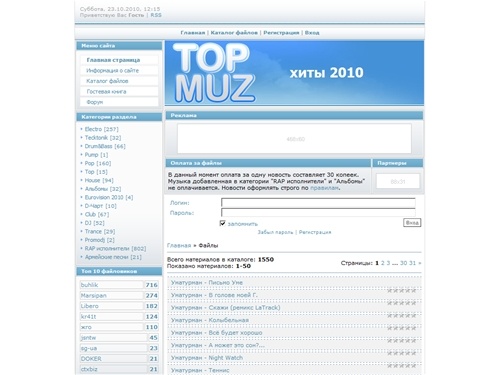The image size is (500, 375).
Task: Click the 88x31 partner banner
Action: 398,182
